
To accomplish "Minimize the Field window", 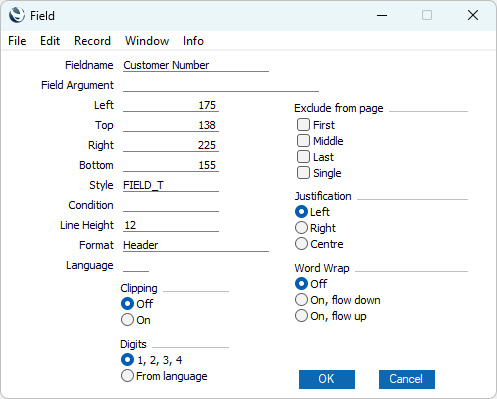I will pos(382,15).
